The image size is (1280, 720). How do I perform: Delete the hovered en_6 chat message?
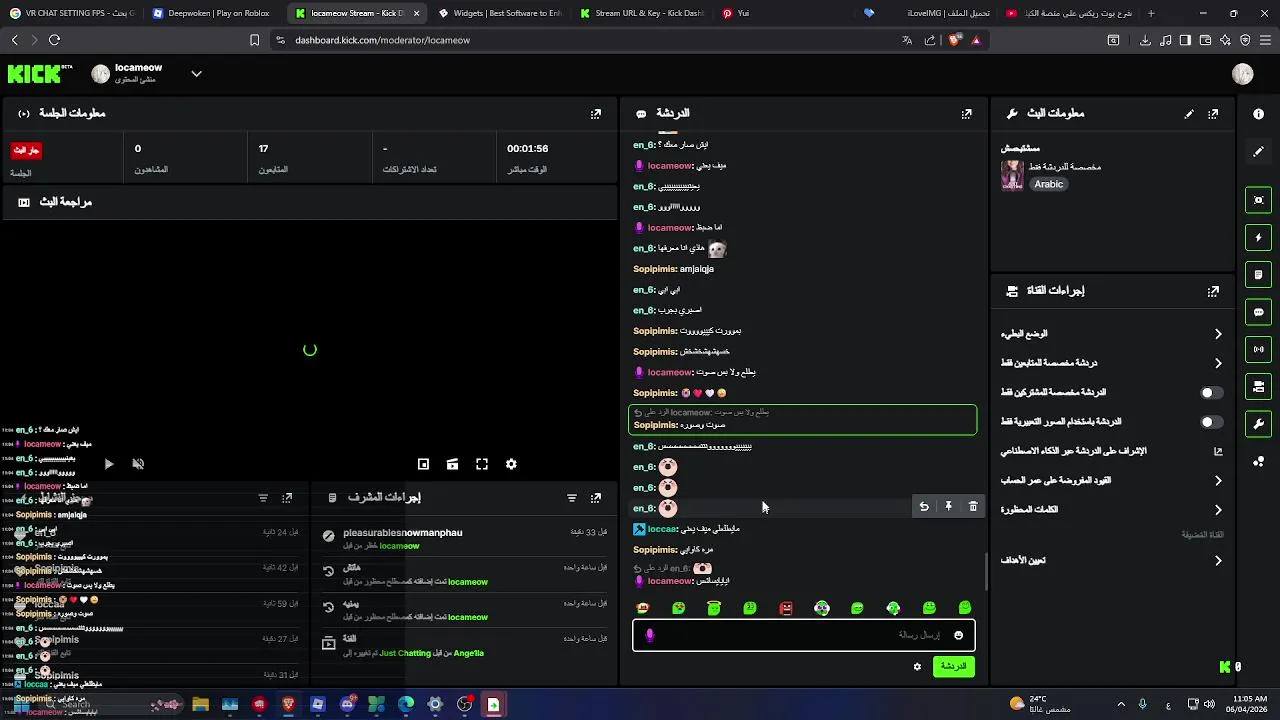tap(973, 507)
